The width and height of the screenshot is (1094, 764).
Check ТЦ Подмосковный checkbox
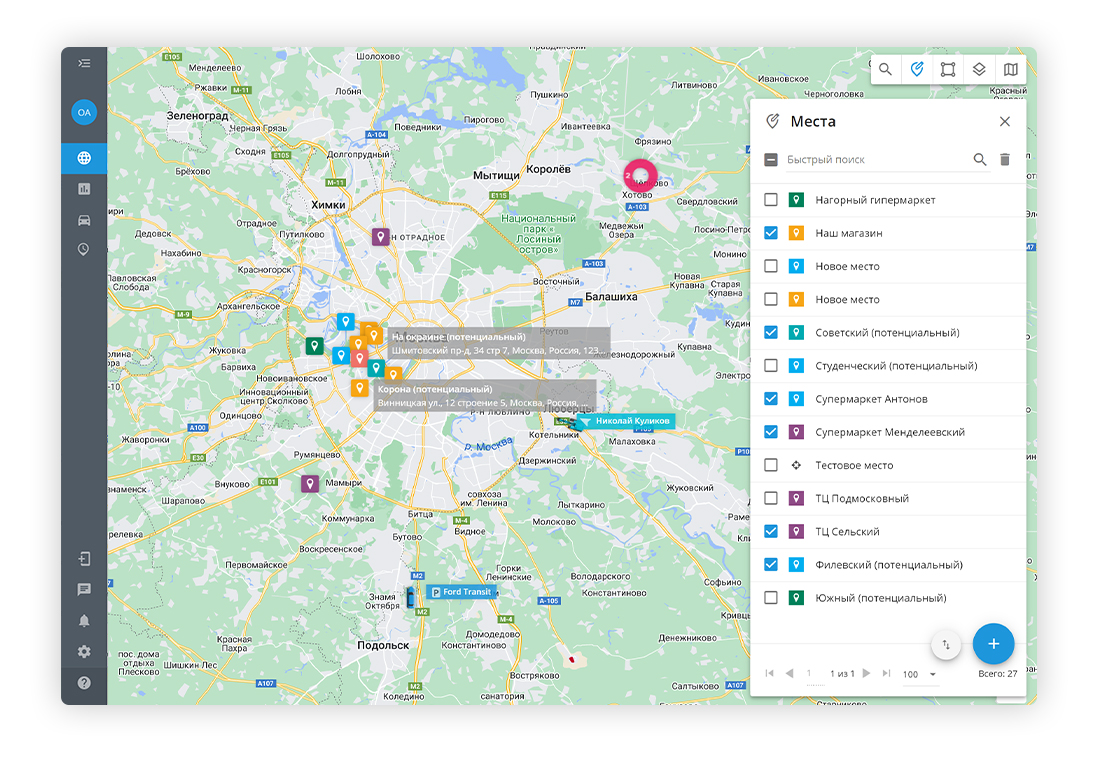point(771,498)
